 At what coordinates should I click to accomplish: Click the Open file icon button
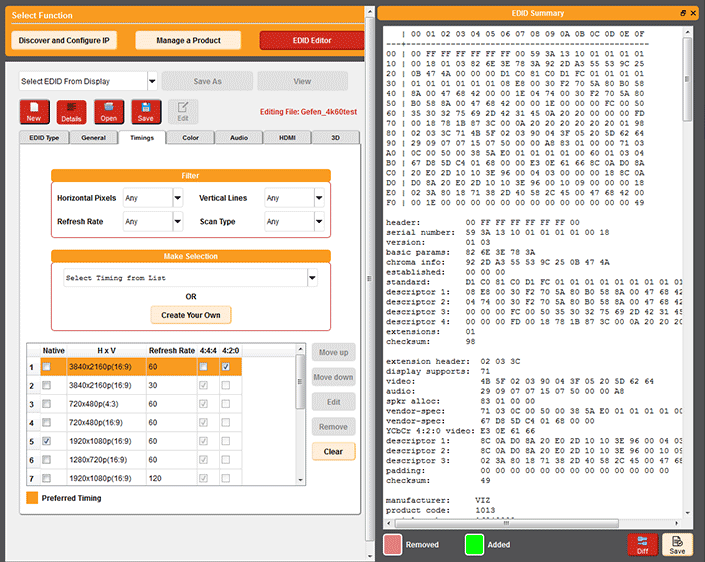coord(109,111)
